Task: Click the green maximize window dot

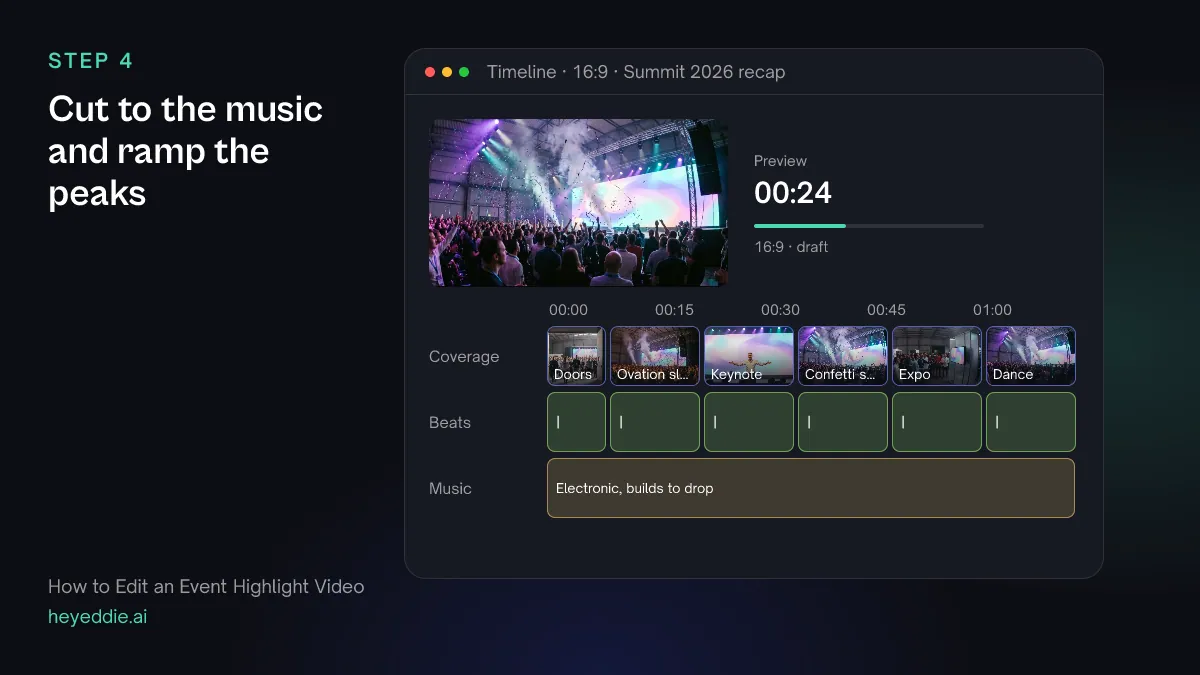Action: (464, 72)
